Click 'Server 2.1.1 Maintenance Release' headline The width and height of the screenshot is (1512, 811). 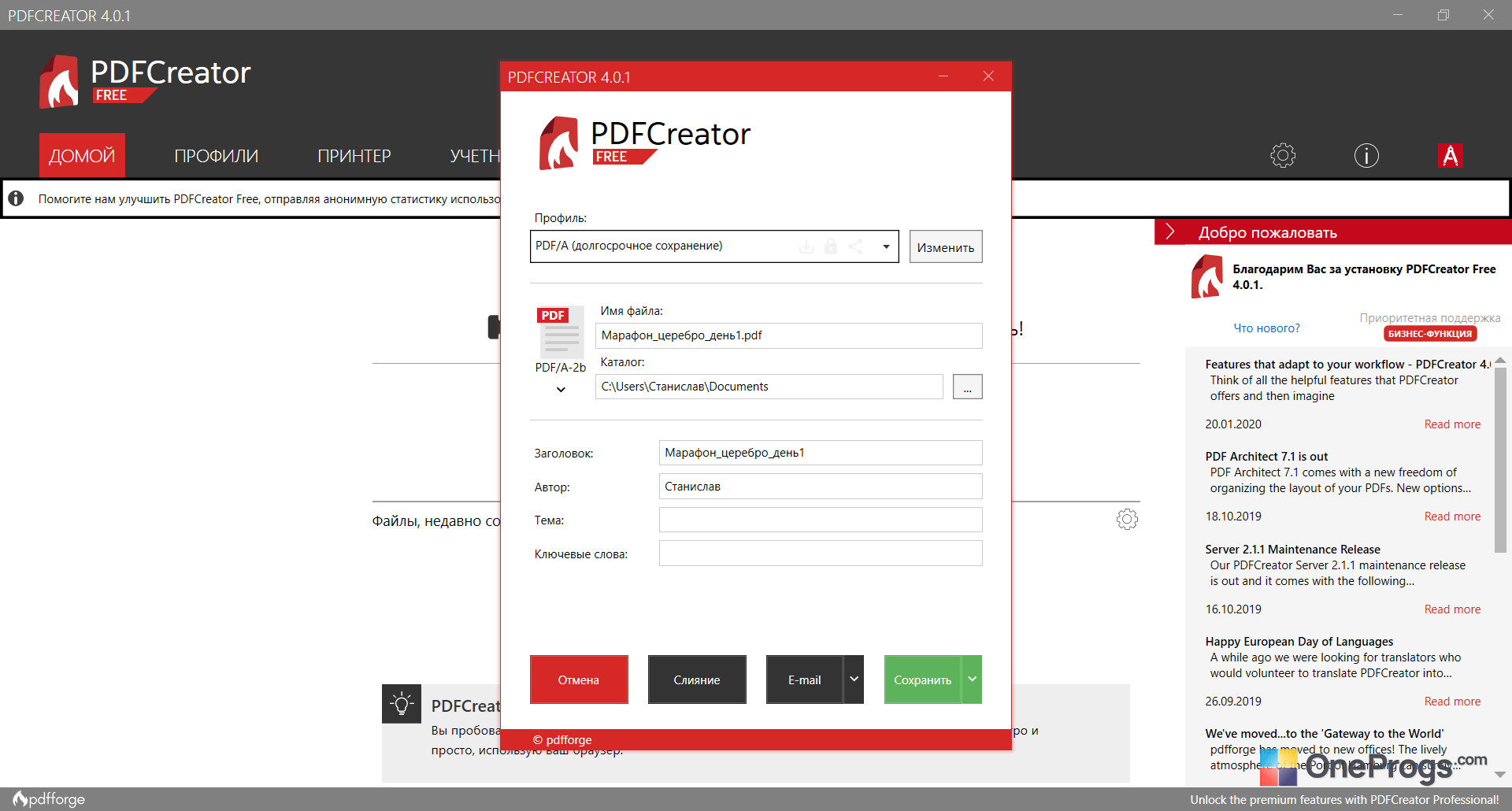pyautogui.click(x=1292, y=549)
